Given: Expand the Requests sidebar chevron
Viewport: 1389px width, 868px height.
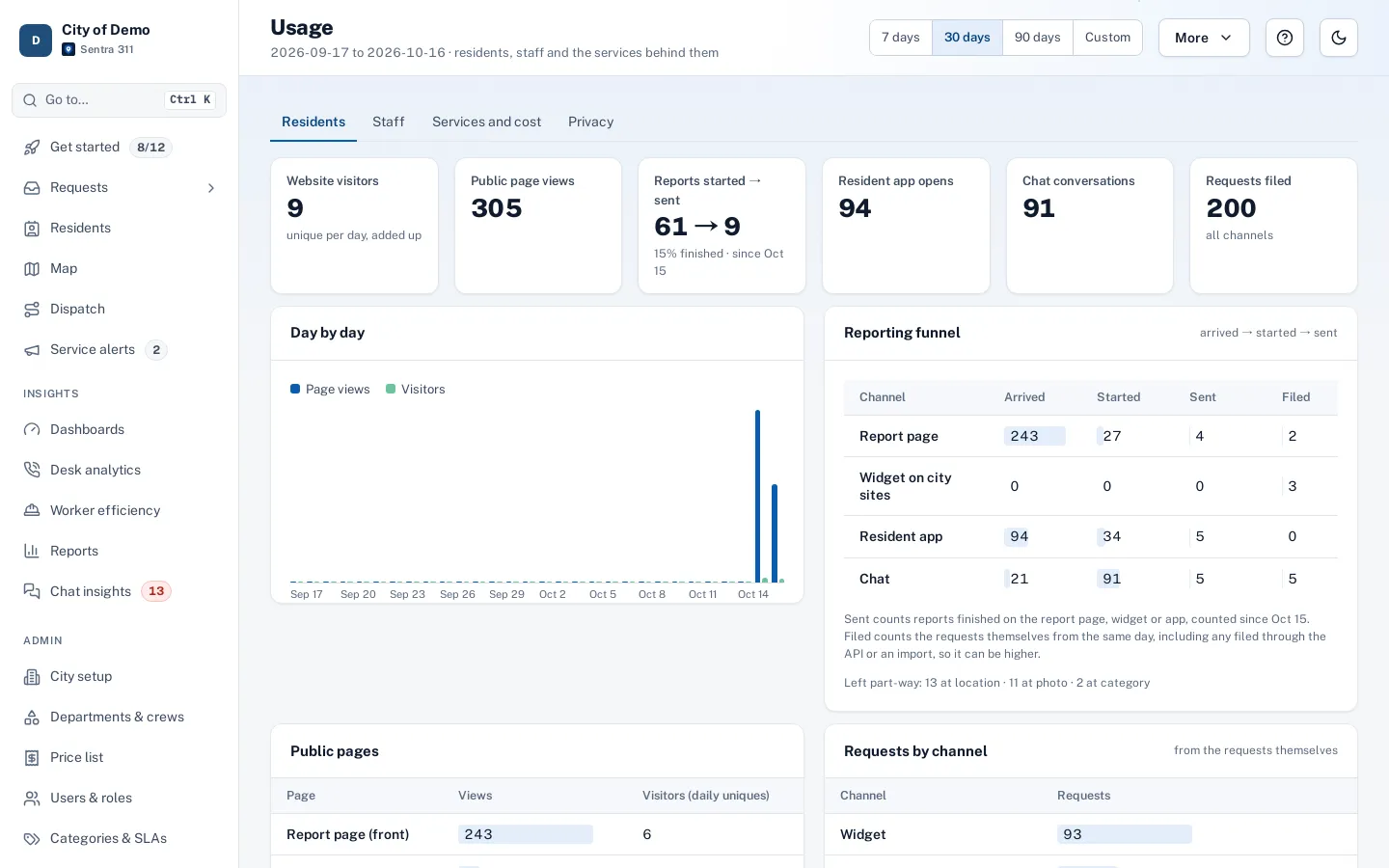Looking at the screenshot, I should pyautogui.click(x=211, y=188).
